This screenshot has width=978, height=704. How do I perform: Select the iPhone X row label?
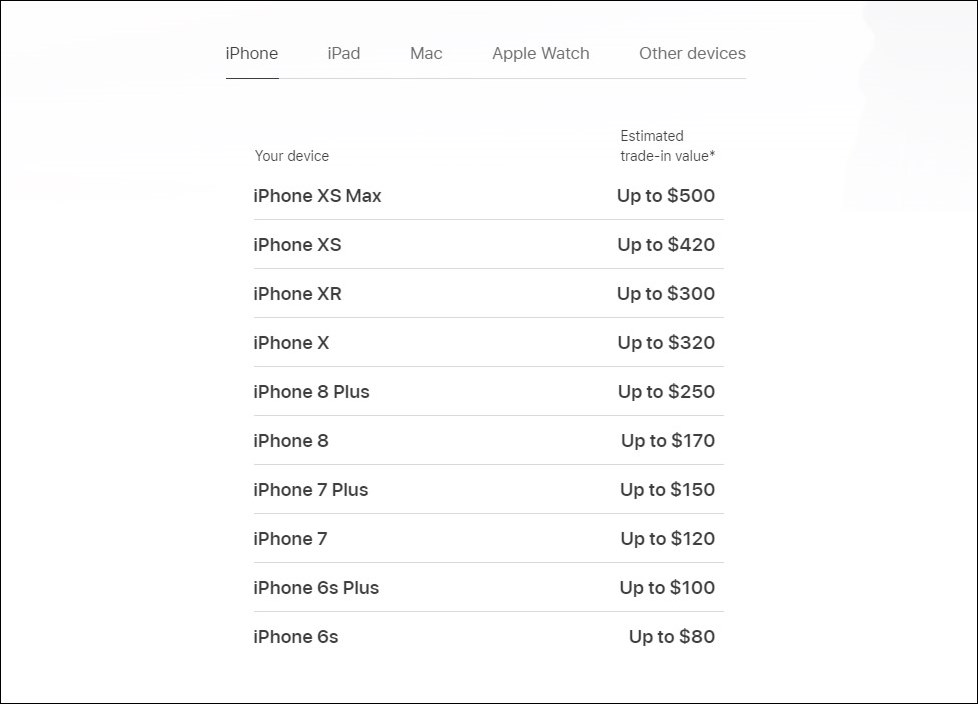click(x=291, y=343)
